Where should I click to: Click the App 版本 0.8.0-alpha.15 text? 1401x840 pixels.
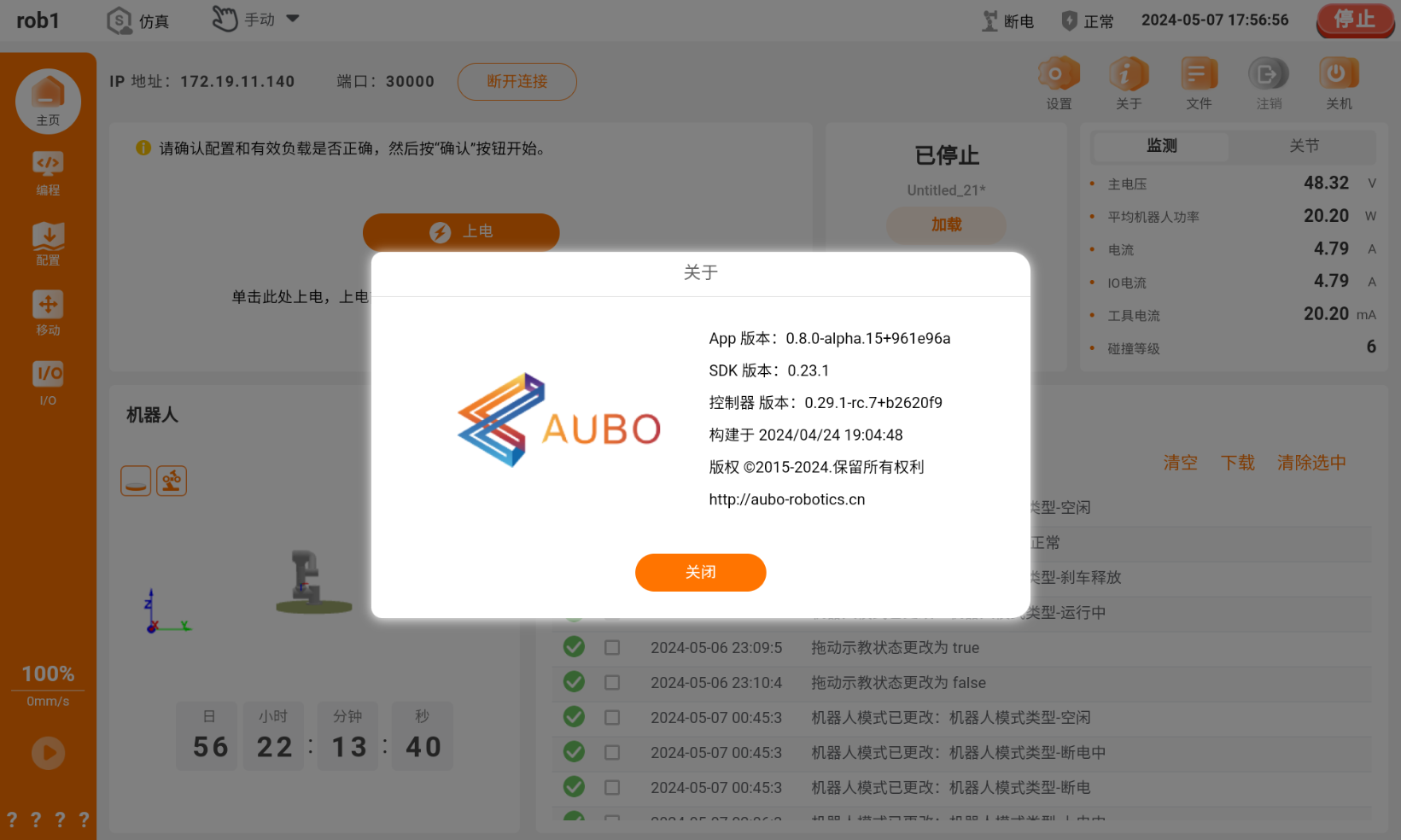829,338
